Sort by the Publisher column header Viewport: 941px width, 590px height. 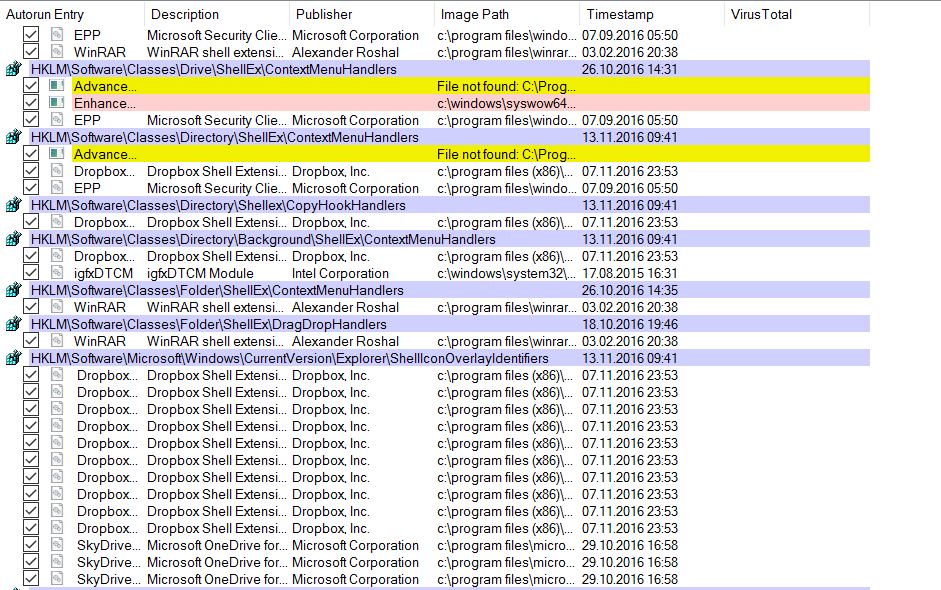tap(362, 14)
